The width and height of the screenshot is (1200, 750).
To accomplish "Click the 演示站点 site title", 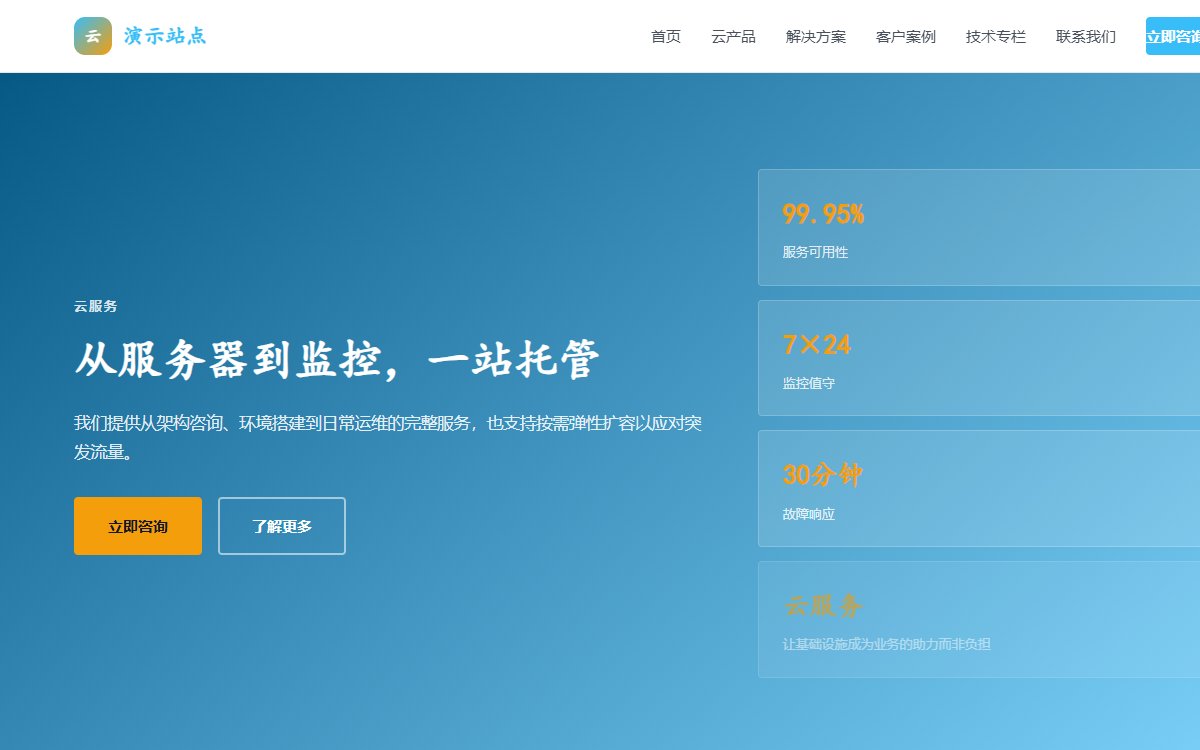I will (x=165, y=36).
